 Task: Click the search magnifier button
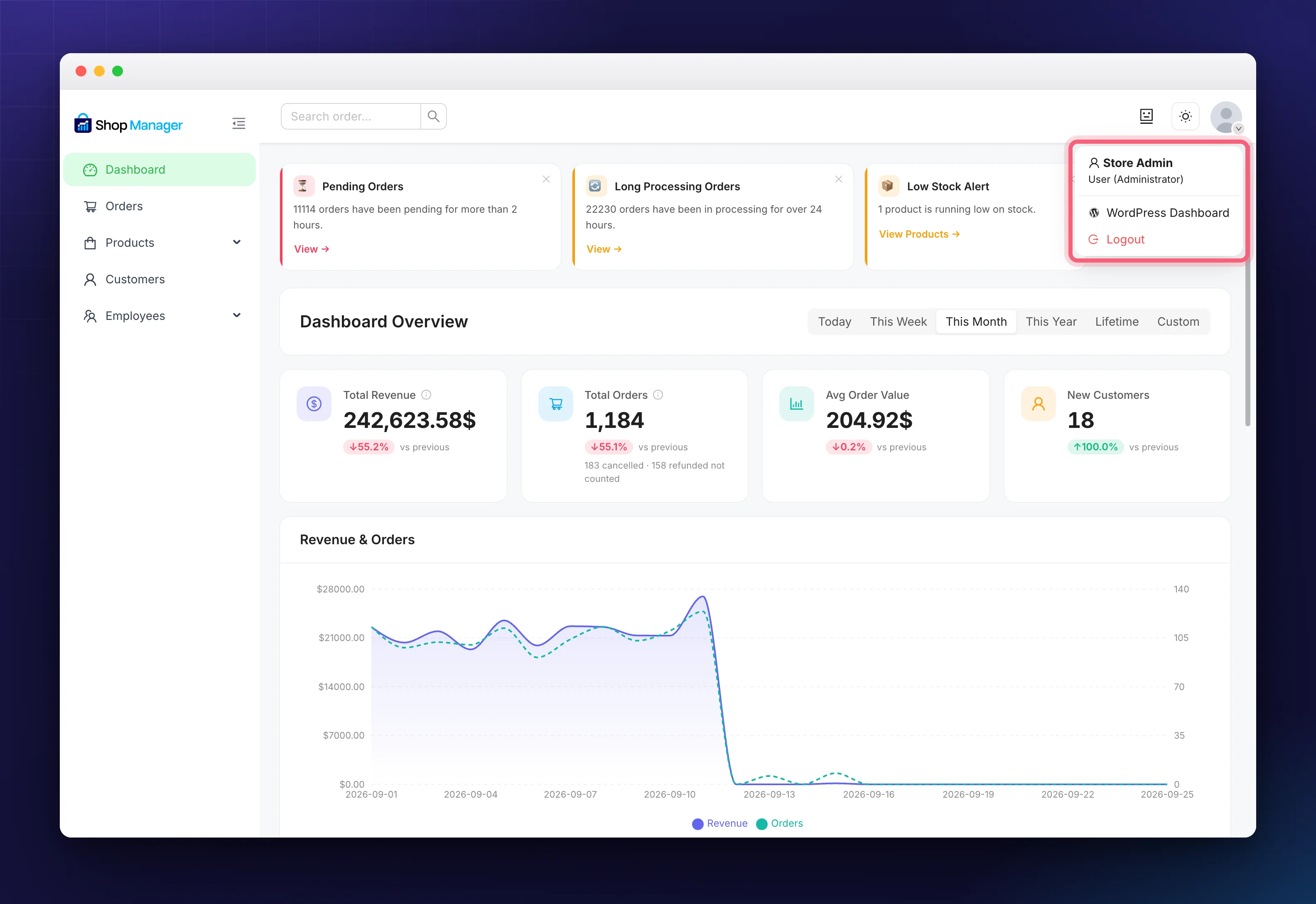click(x=434, y=116)
